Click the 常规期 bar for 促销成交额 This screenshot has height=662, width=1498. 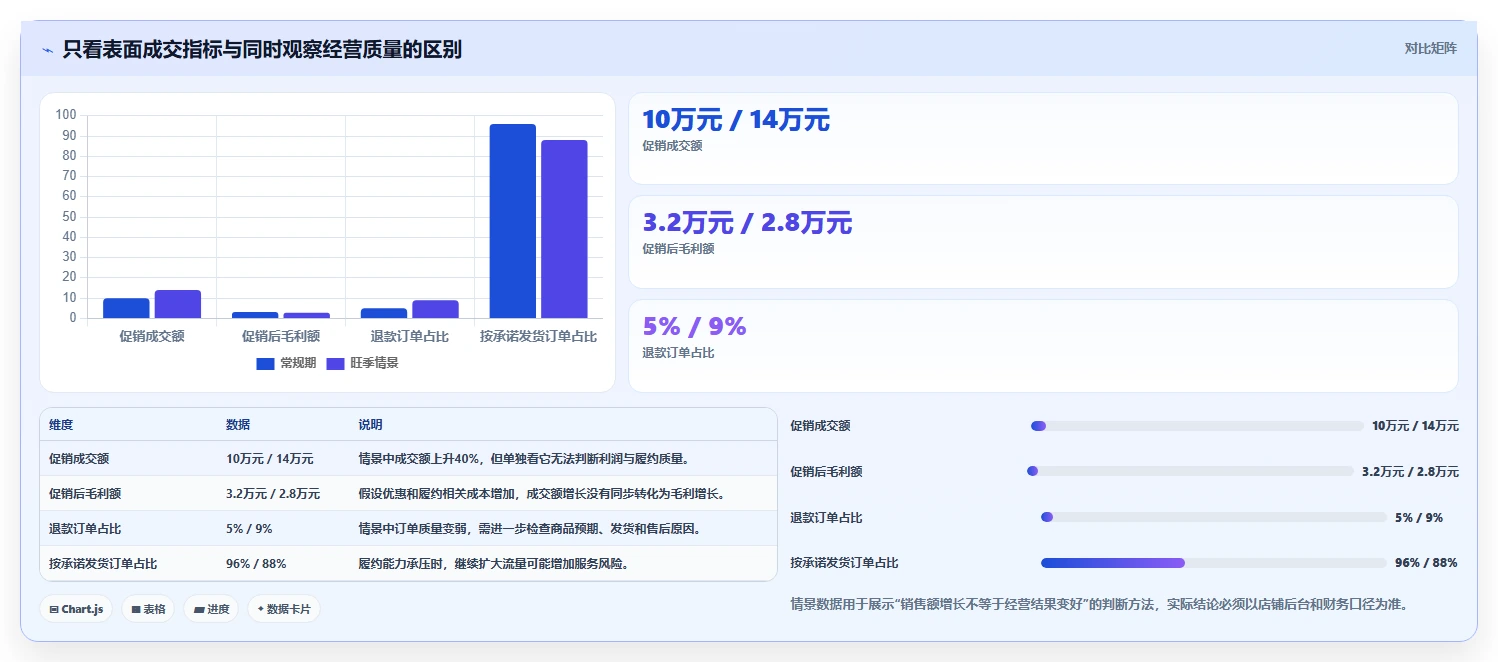pyautogui.click(x=126, y=308)
